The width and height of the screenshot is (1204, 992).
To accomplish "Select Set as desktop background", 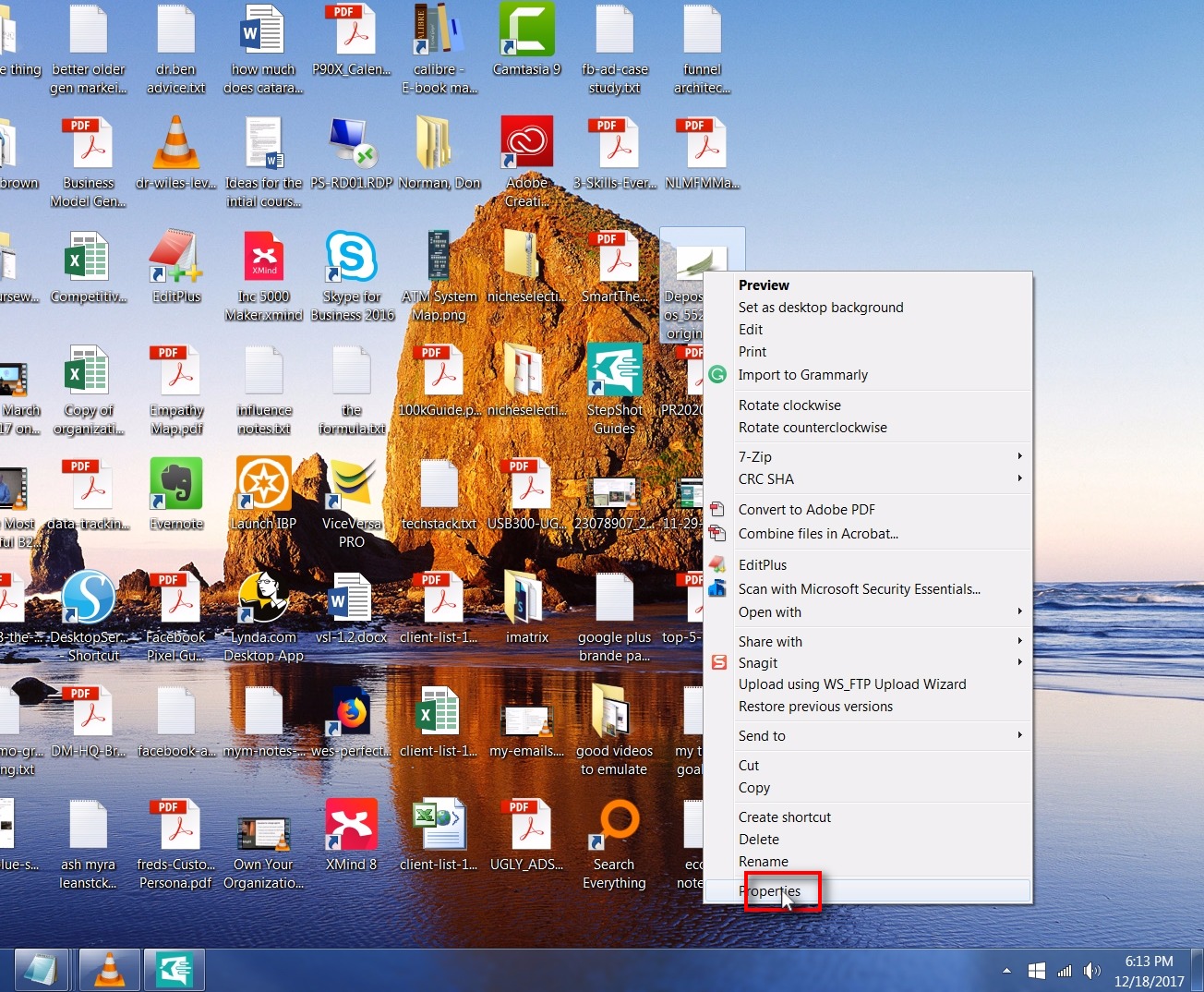I will (x=821, y=307).
